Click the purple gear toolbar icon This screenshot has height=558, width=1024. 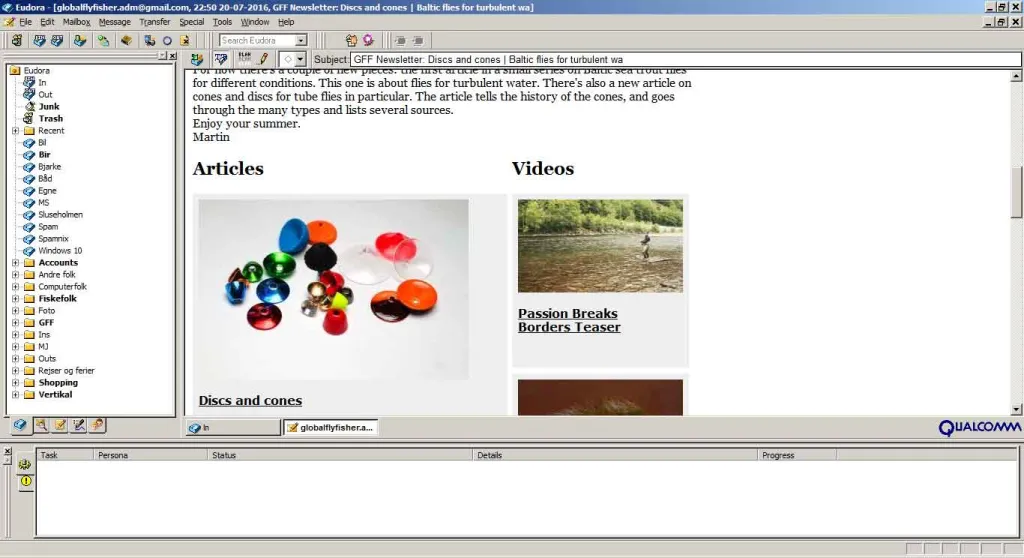pos(369,41)
